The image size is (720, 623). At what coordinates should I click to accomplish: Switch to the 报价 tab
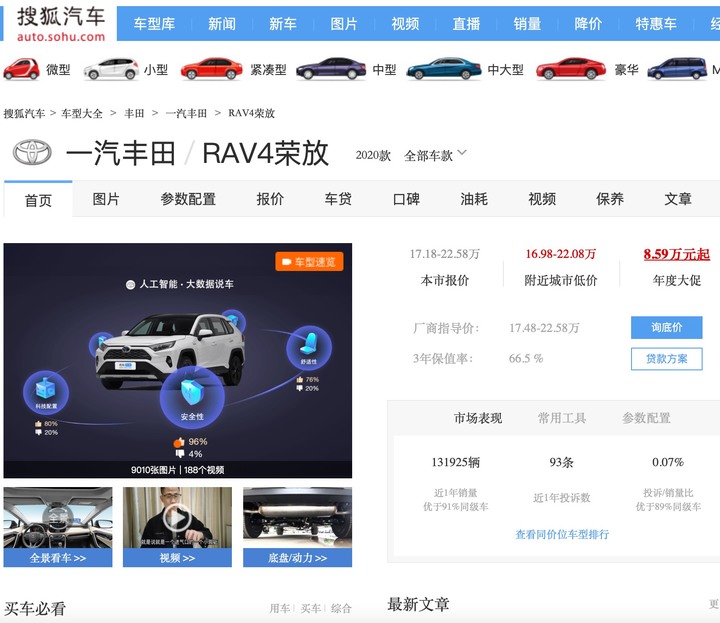tap(270, 199)
